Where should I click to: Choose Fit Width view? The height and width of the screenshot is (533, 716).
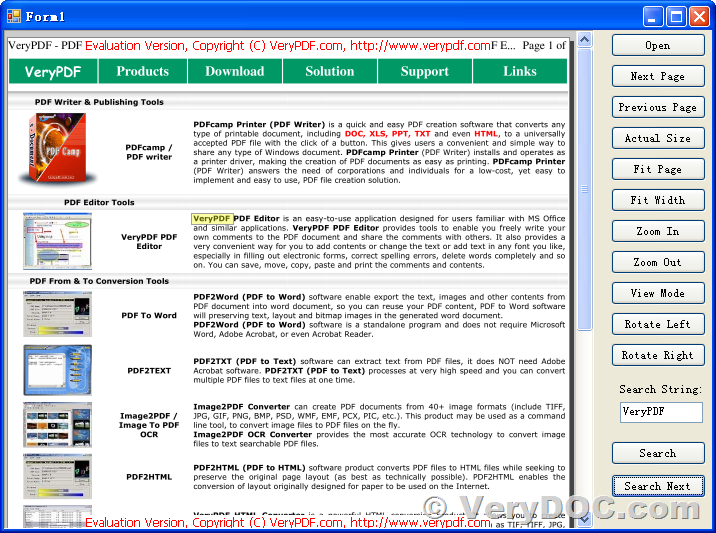point(658,200)
